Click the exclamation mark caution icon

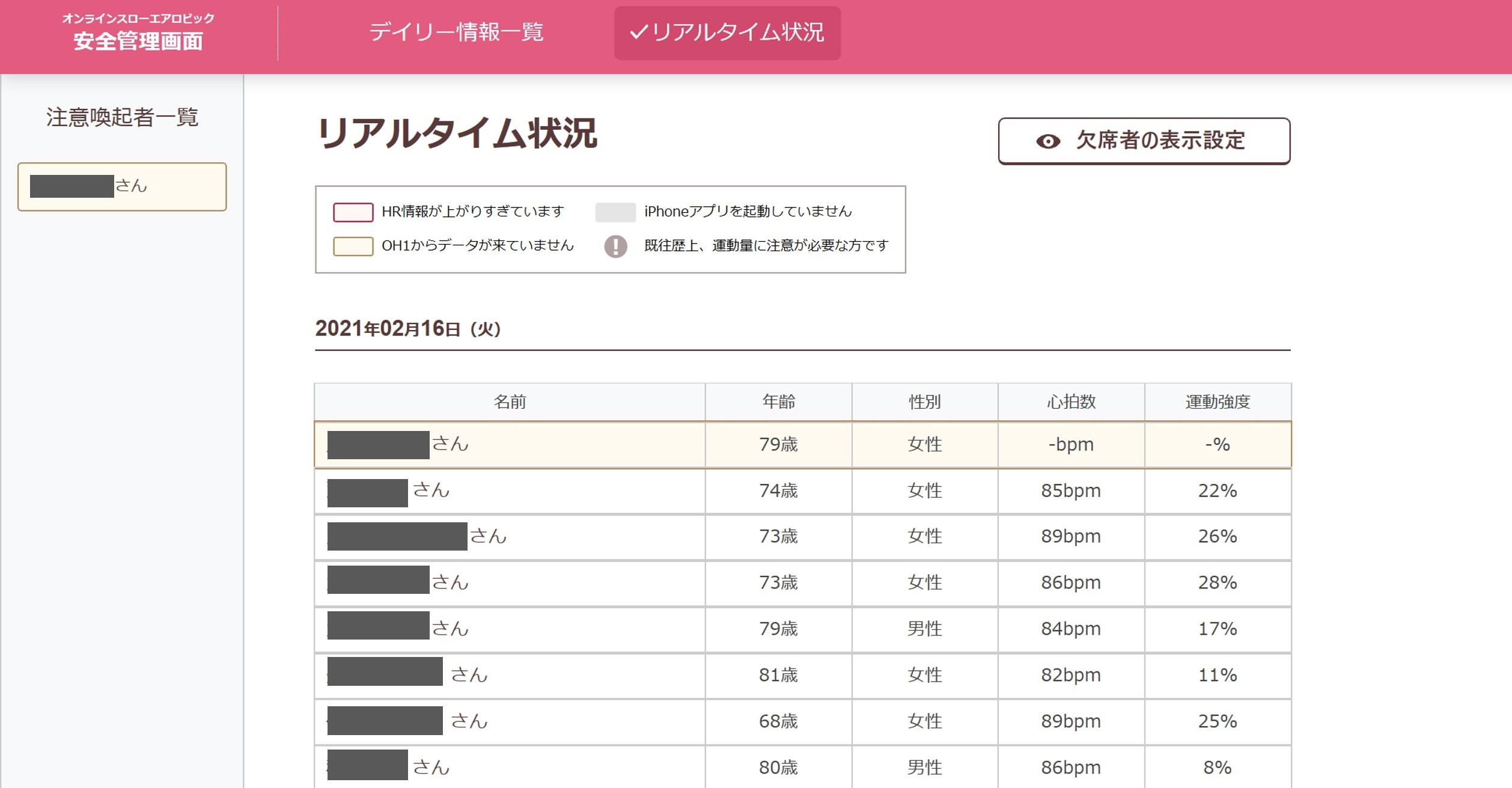click(615, 246)
